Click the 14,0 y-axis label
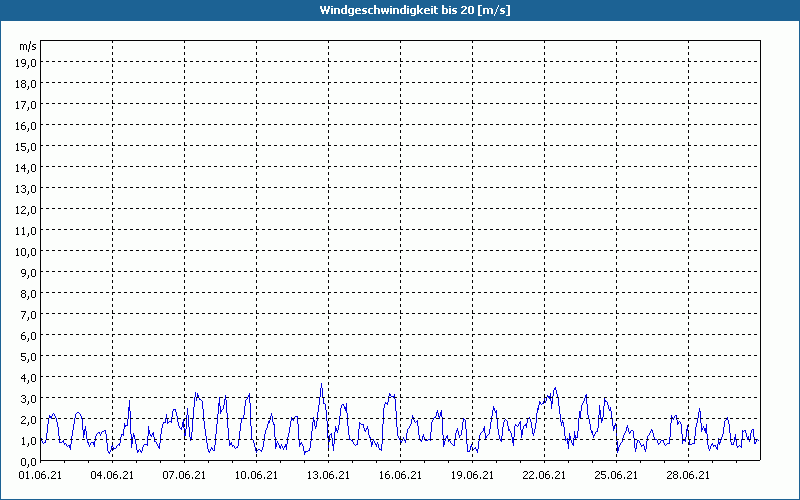The width and height of the screenshot is (800, 500). coord(28,168)
